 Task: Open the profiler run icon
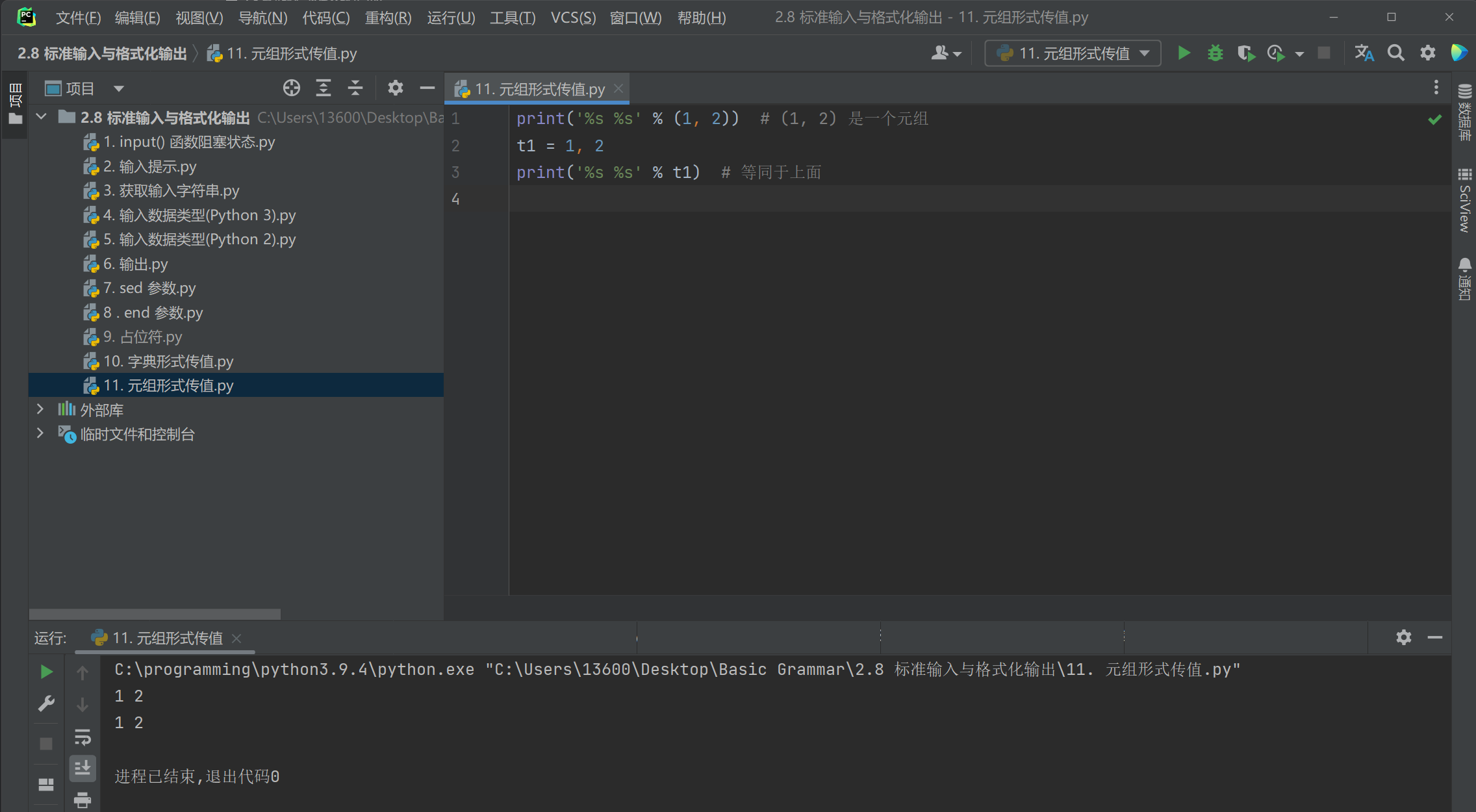1277,53
